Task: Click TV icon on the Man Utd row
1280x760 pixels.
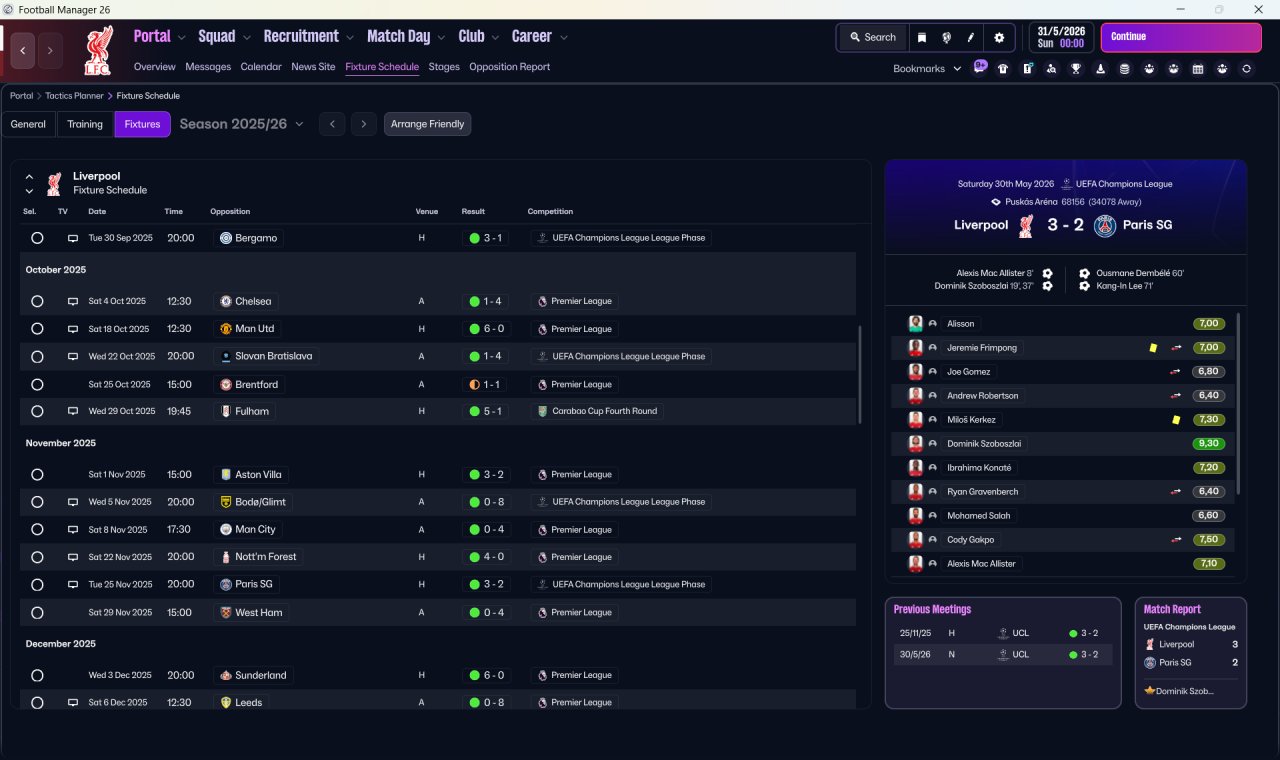Action: [x=73, y=329]
